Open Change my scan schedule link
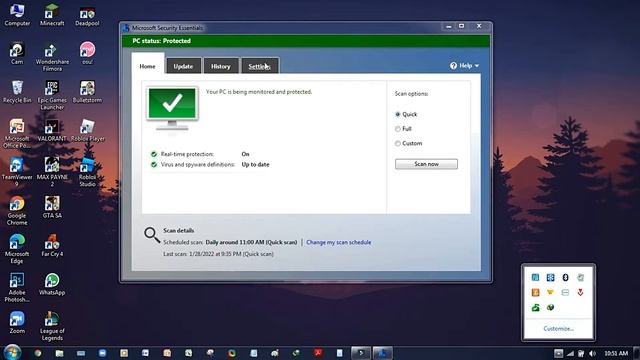Viewport: 640px width, 360px height. click(339, 242)
